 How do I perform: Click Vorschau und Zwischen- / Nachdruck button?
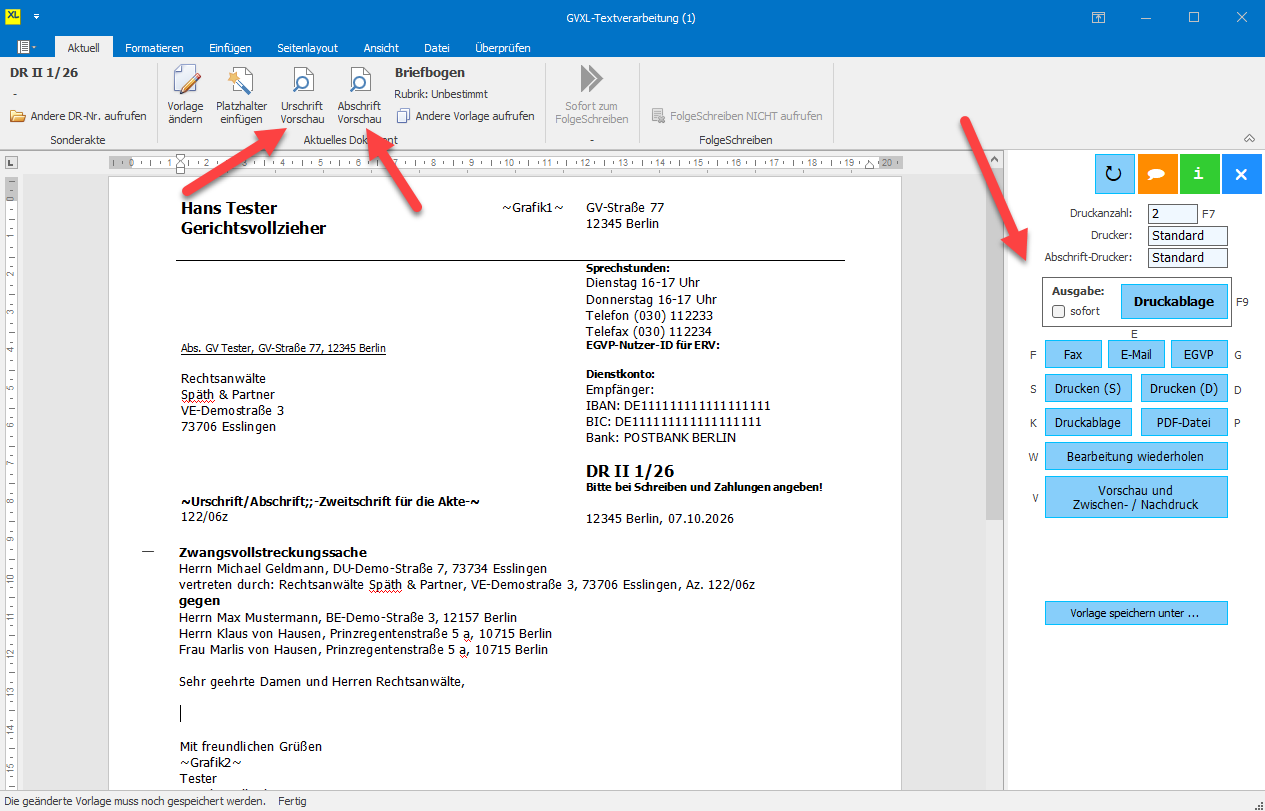tap(1136, 497)
